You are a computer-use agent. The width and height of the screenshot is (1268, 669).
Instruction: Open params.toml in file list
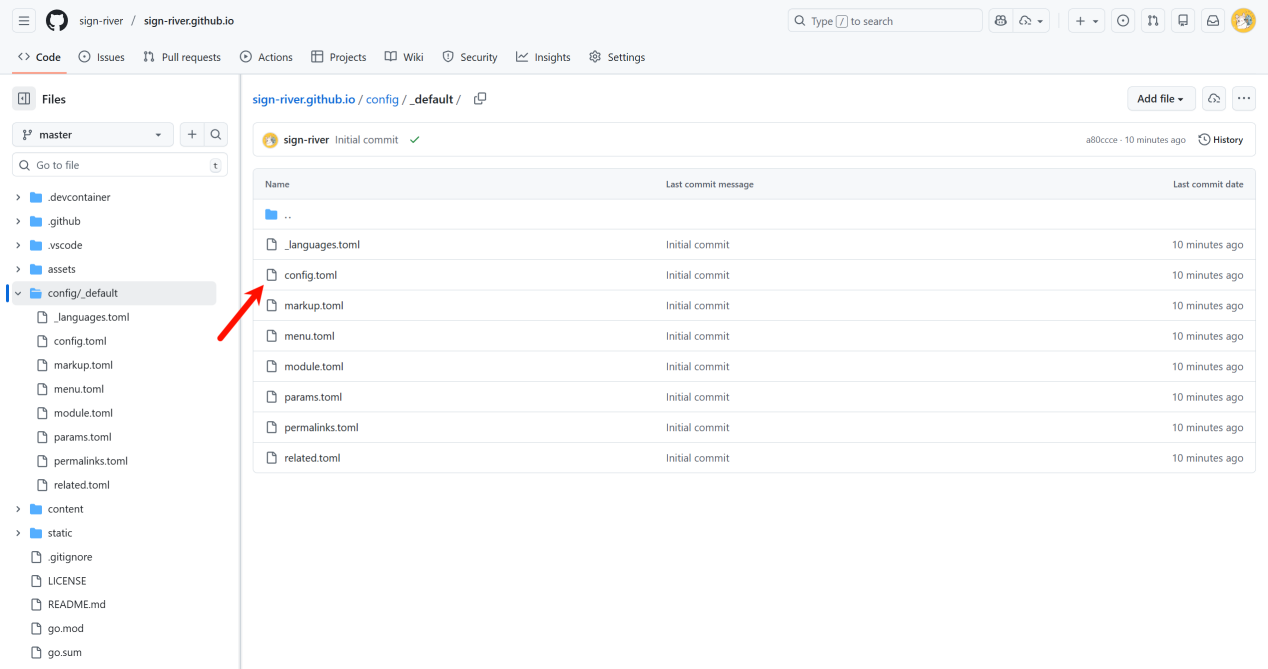[x=313, y=397]
